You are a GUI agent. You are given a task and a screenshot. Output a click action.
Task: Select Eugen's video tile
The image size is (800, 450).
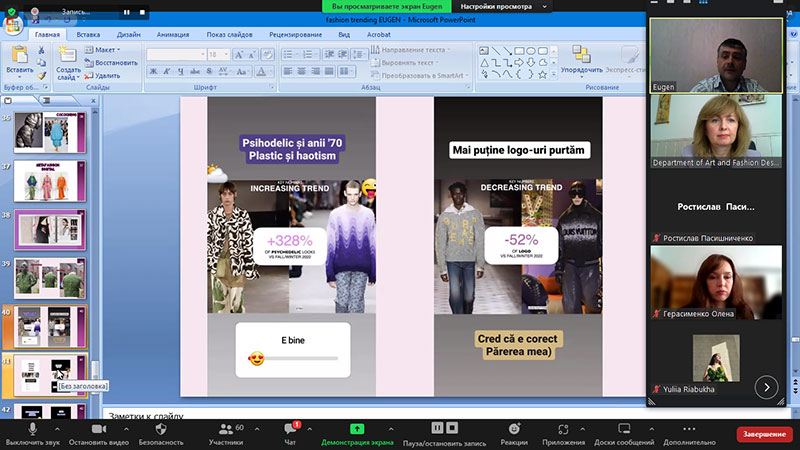[x=716, y=56]
